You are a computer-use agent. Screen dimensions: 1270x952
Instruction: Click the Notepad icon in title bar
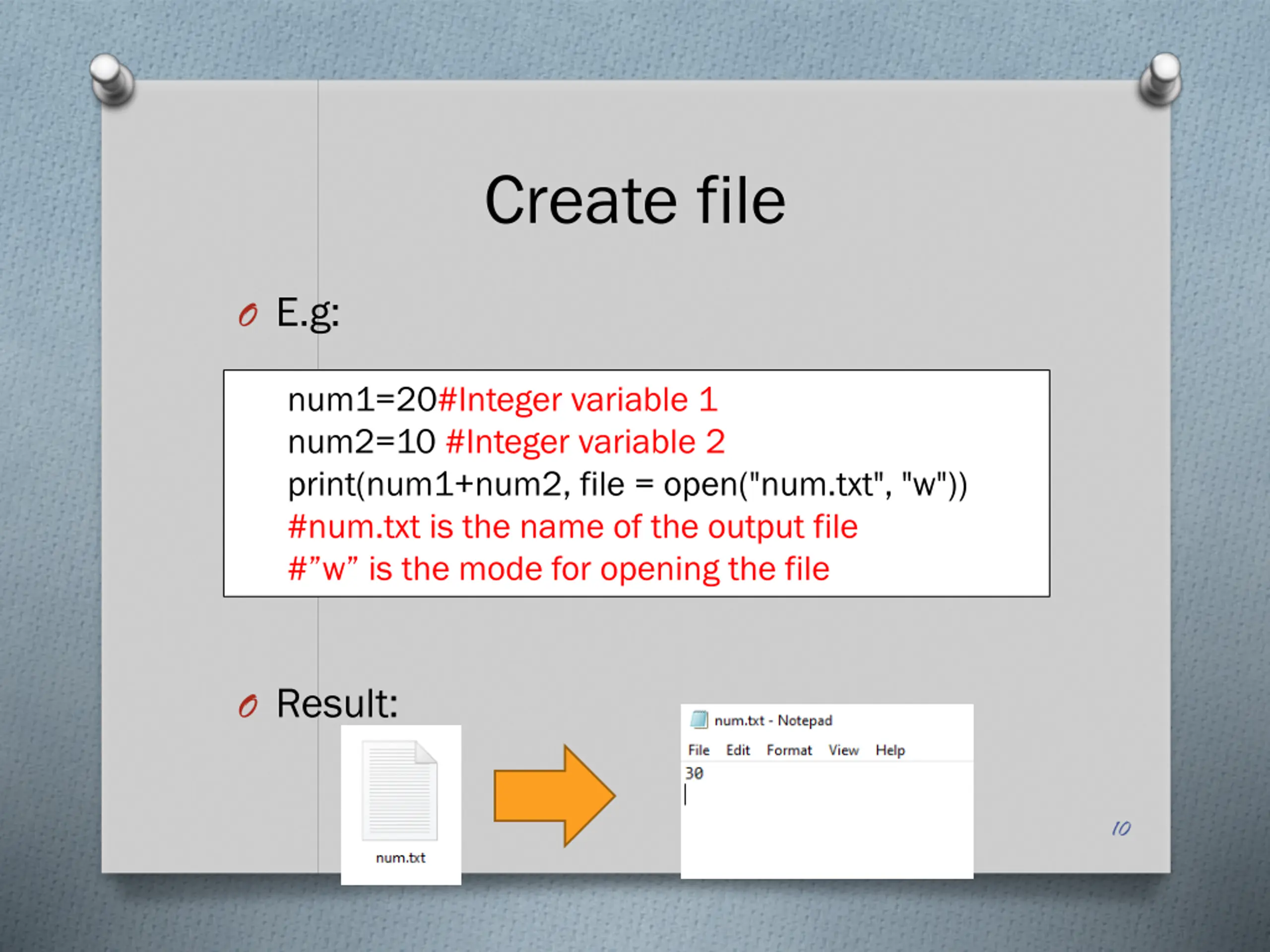(698, 719)
